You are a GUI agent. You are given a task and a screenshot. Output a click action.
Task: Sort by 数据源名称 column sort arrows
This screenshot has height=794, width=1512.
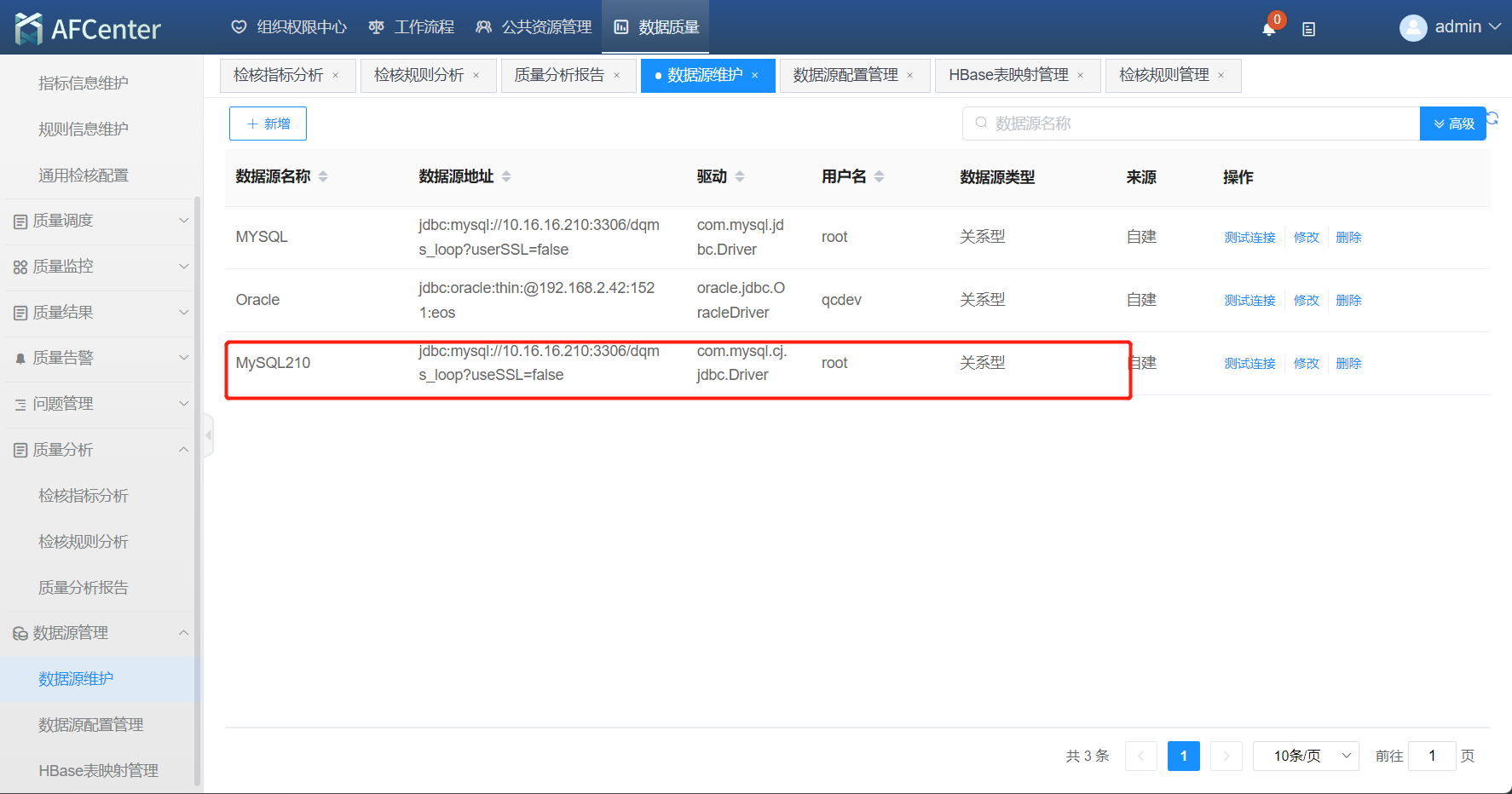(323, 176)
